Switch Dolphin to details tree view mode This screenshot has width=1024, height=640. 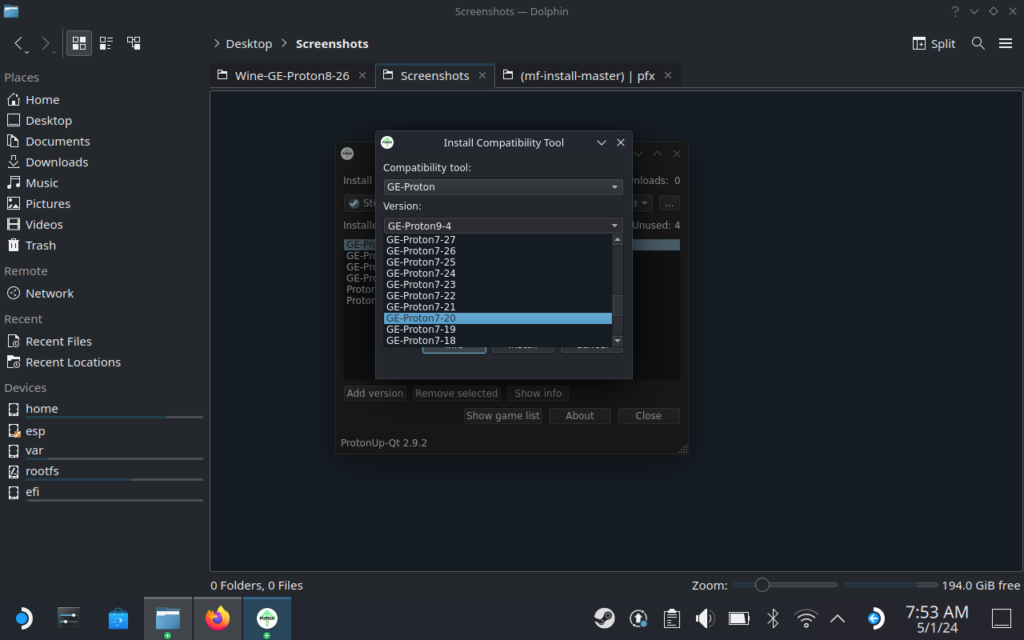pos(133,44)
